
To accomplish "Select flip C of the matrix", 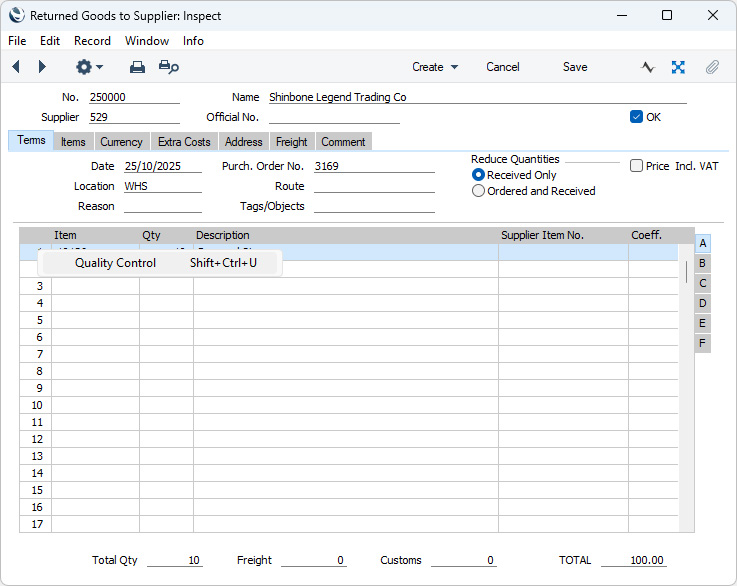I will (703, 283).
